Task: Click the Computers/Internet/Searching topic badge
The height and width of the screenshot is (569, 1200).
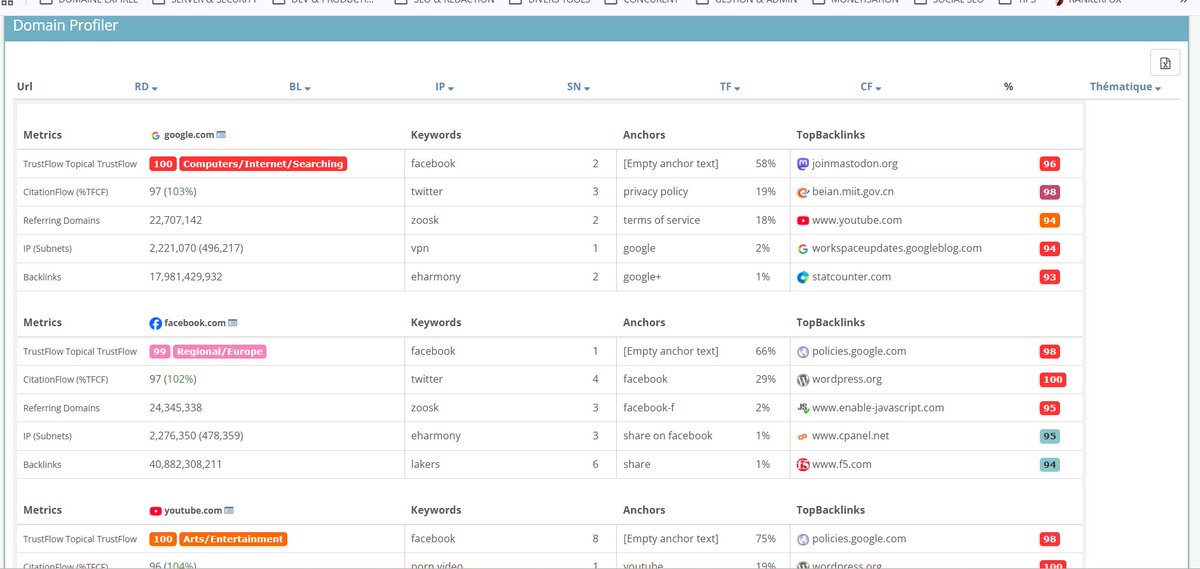Action: click(263, 164)
